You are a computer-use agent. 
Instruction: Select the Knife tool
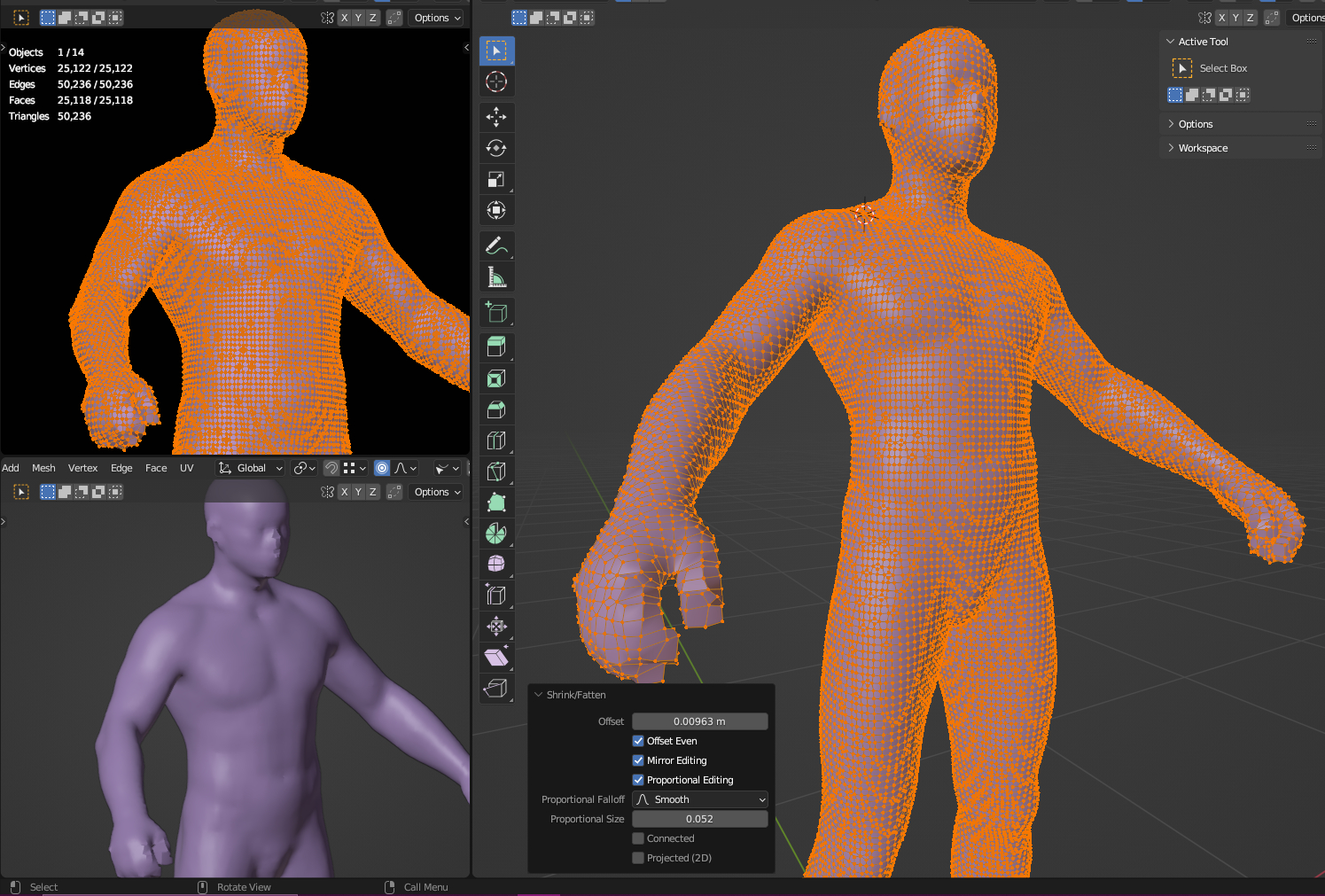pyautogui.click(x=496, y=471)
